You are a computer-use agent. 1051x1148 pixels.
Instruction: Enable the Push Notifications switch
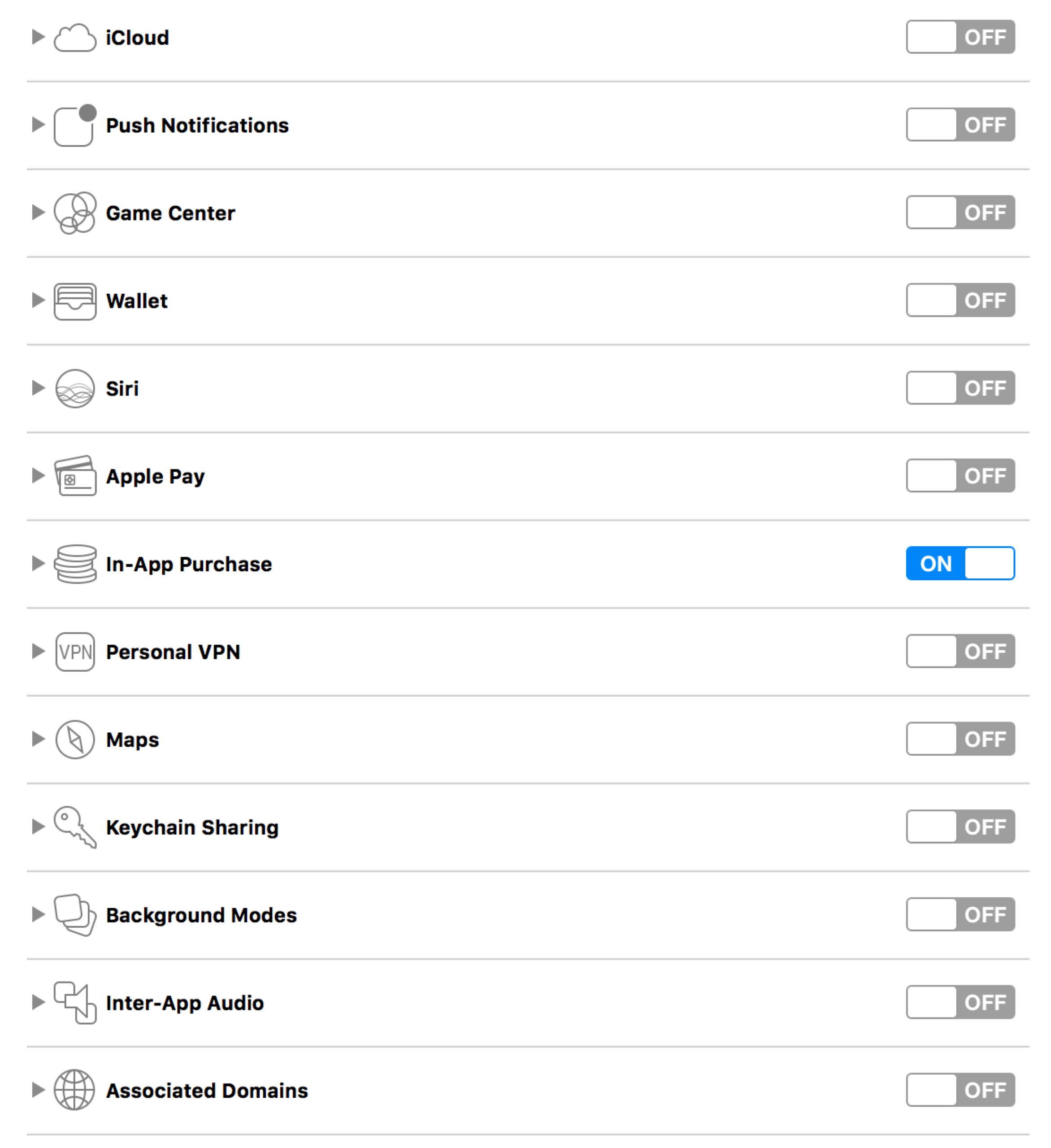coord(960,125)
